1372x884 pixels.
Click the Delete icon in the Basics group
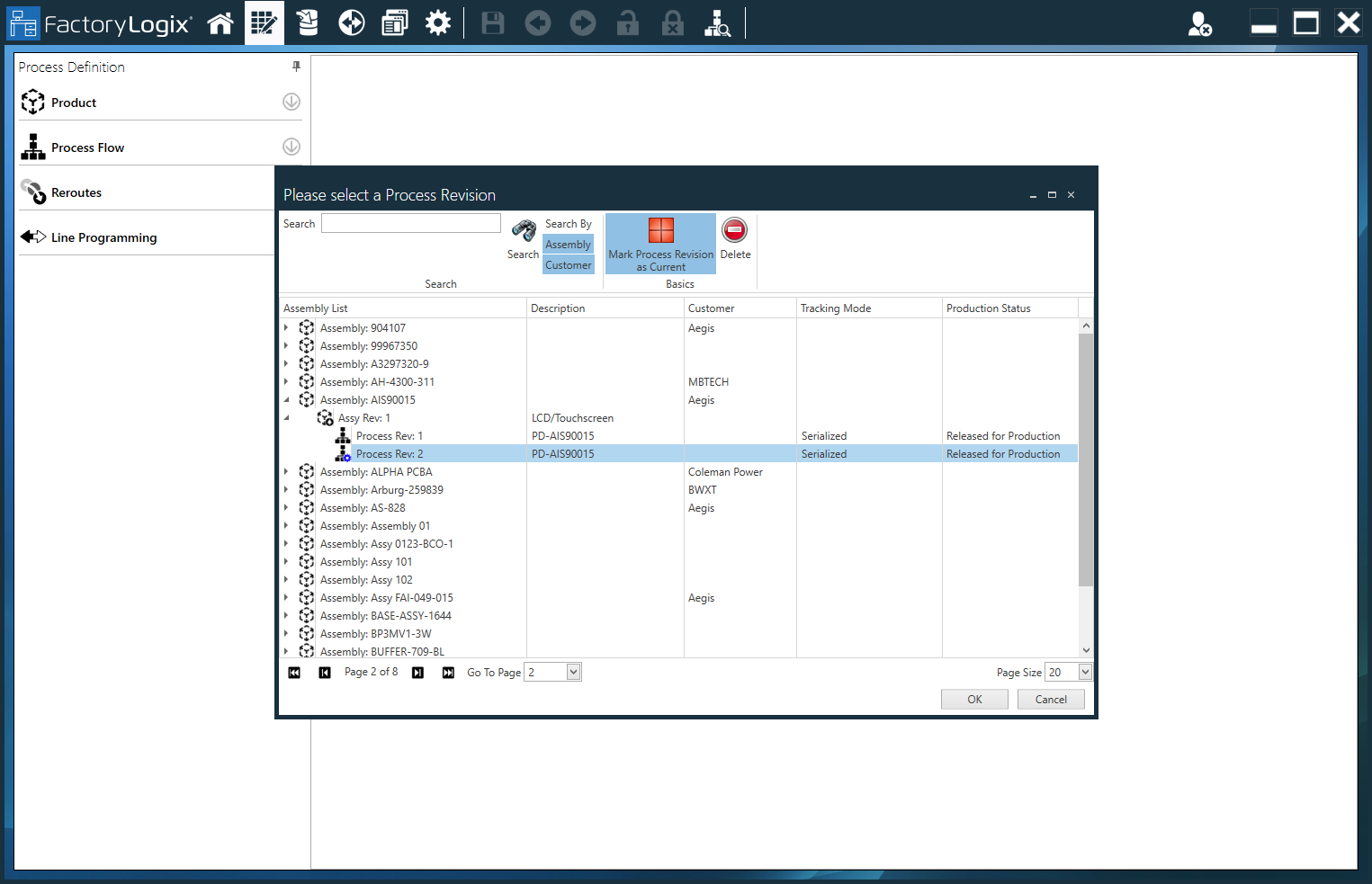point(735,230)
